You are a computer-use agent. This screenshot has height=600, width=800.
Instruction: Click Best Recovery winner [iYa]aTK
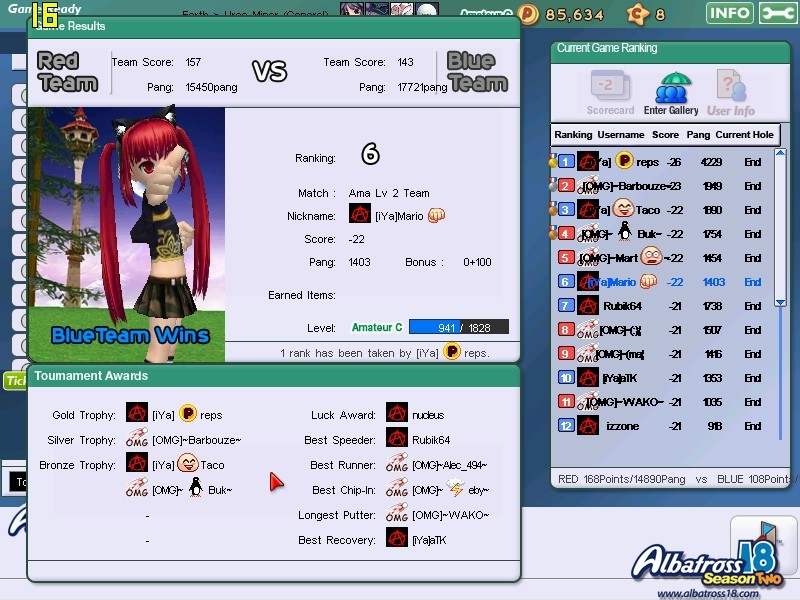coord(429,540)
